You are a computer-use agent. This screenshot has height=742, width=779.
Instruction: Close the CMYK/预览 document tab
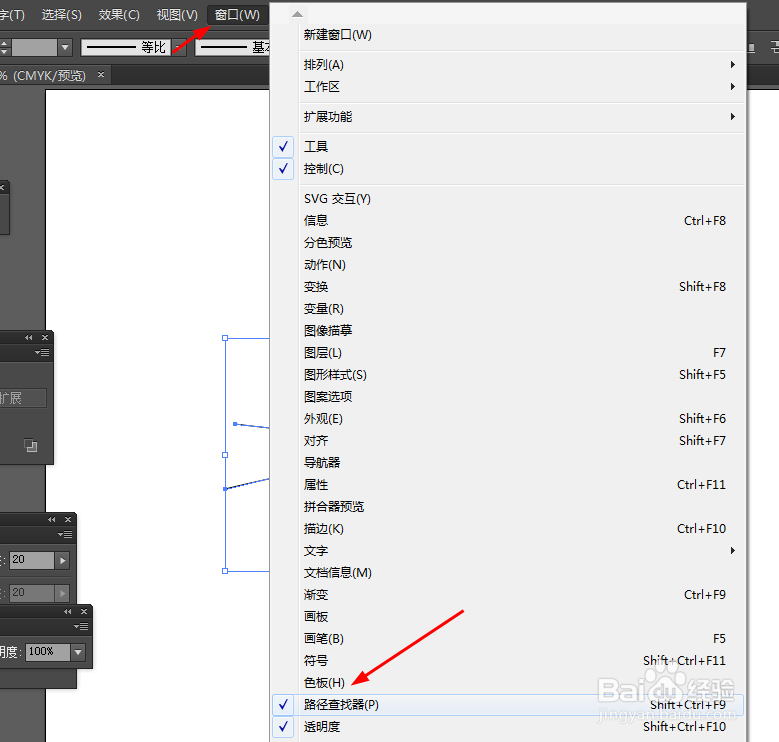coord(101,74)
